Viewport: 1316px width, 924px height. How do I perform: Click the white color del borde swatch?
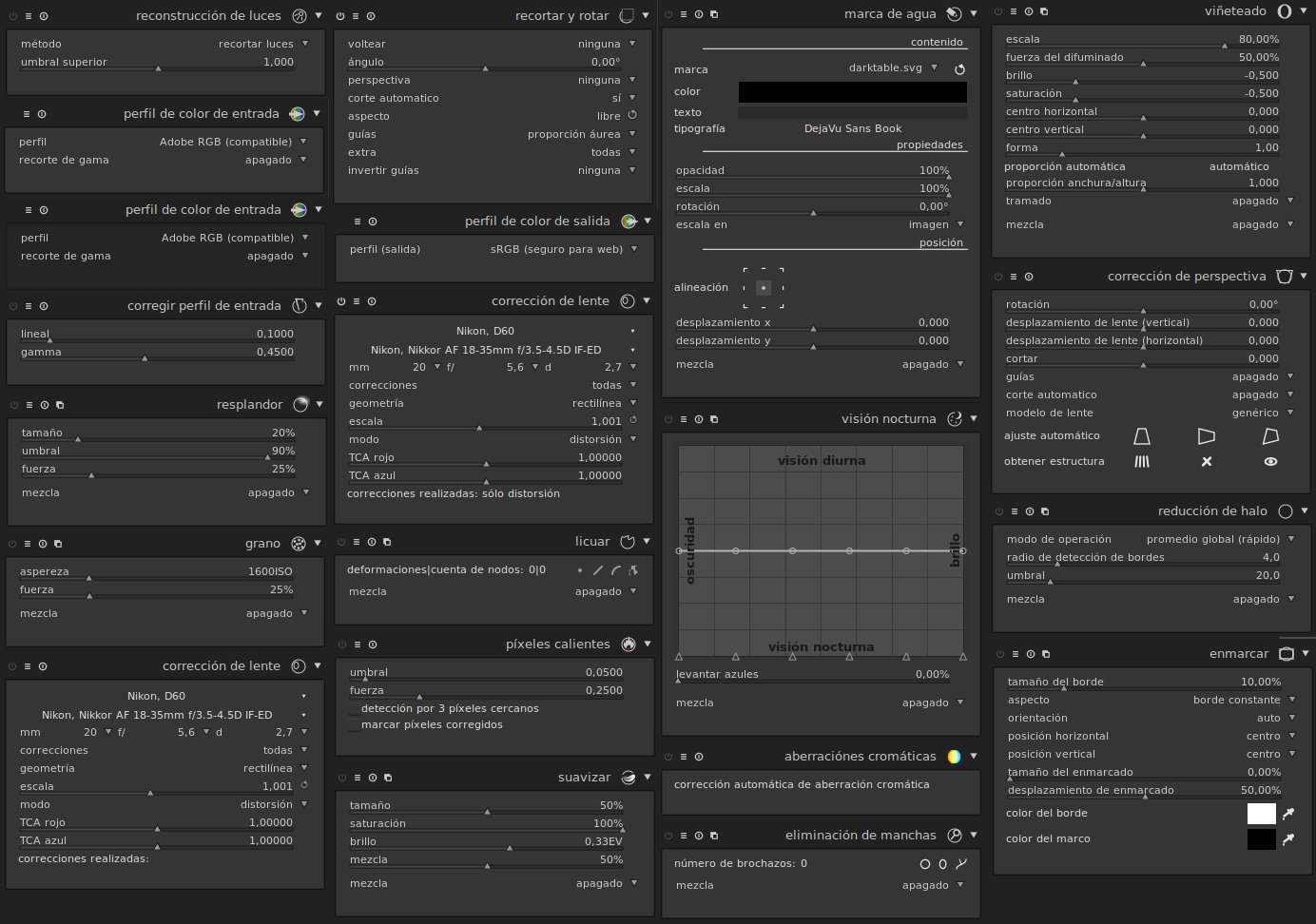point(1262,814)
